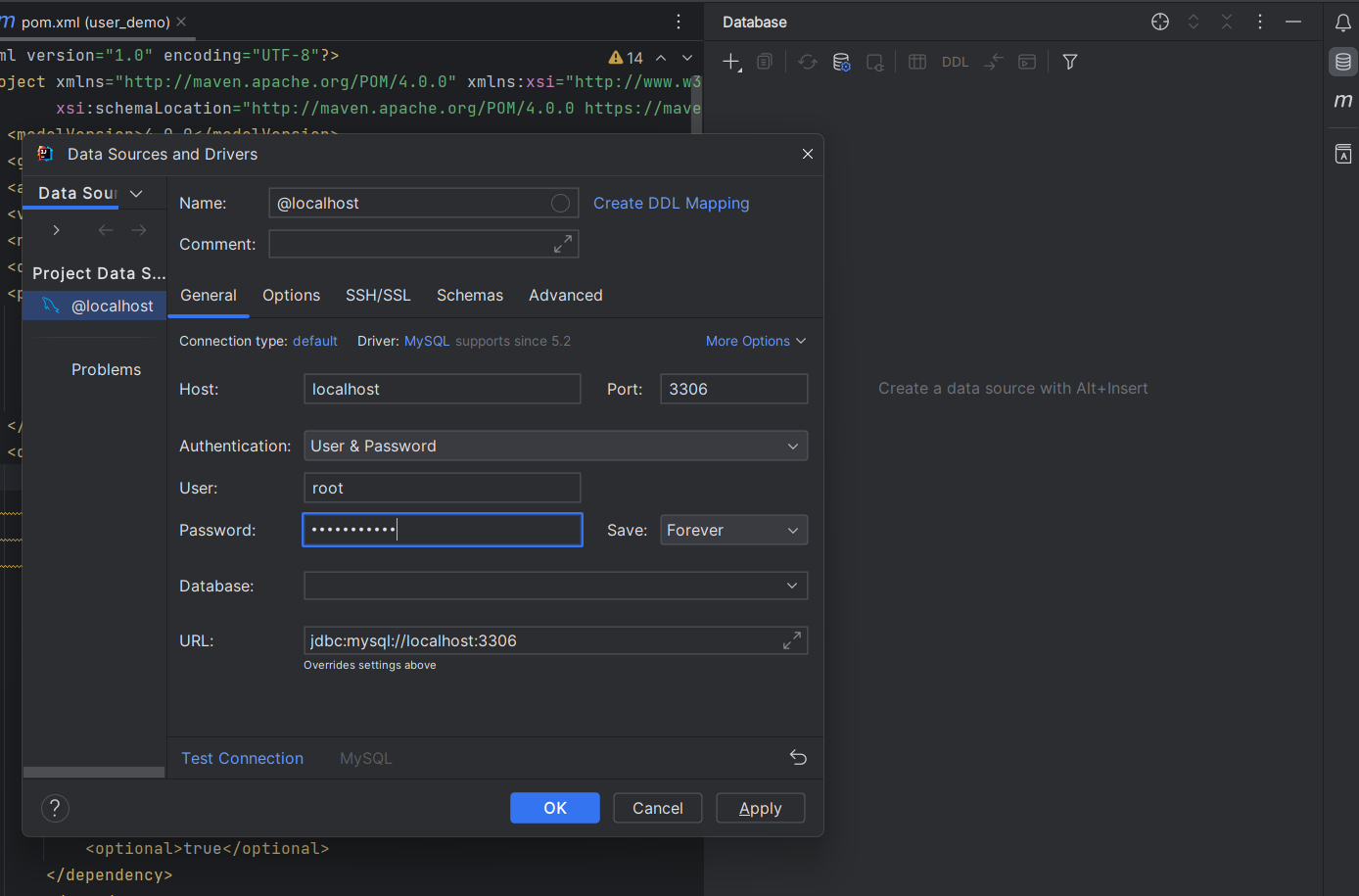1359x896 pixels.
Task: Select the @localhost data source
Action: (x=95, y=306)
